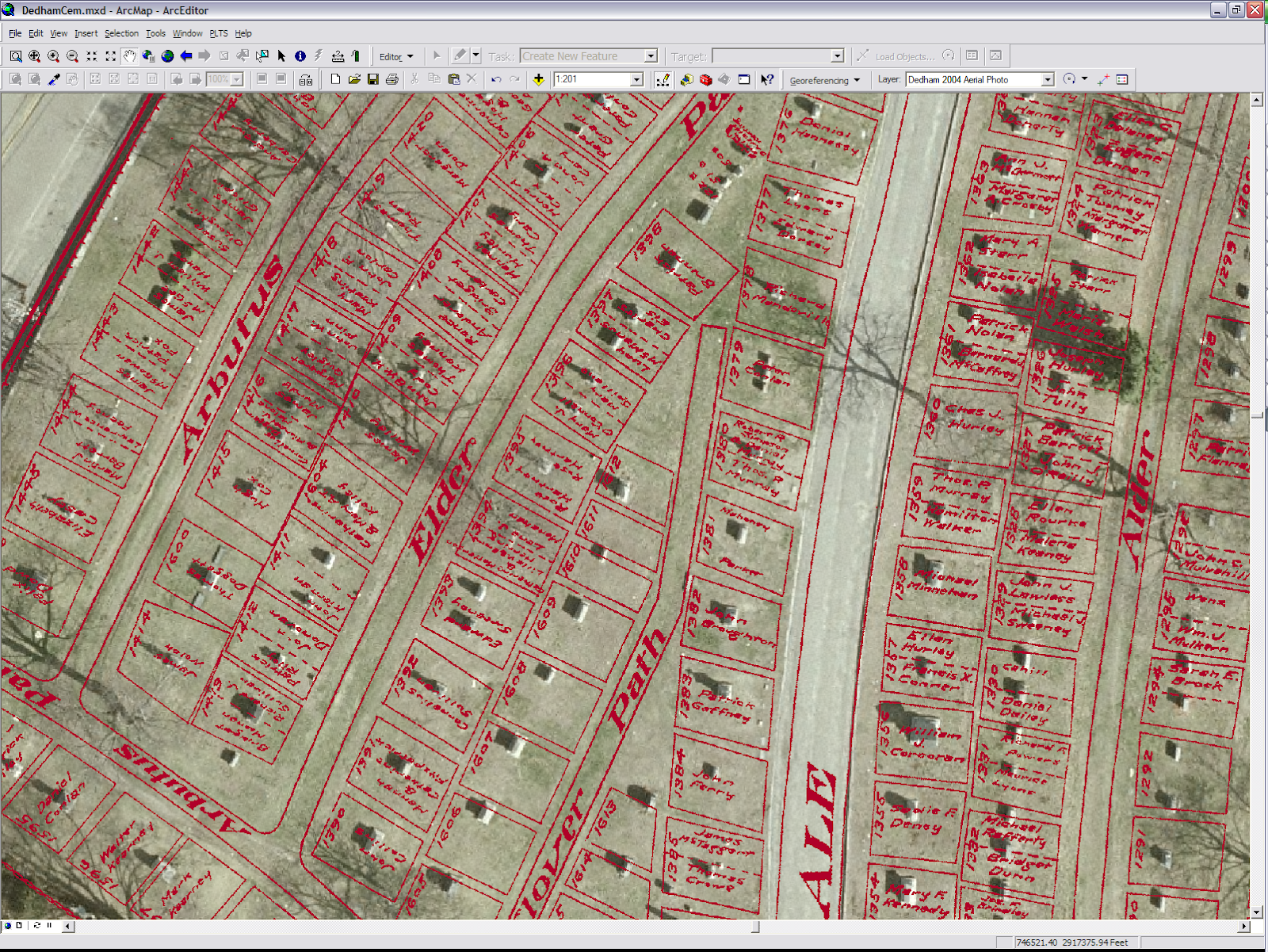The width and height of the screenshot is (1268, 952).
Task: Open the Layer dropdown for Dedham 2004 Aerial Photo
Action: coord(1048,79)
